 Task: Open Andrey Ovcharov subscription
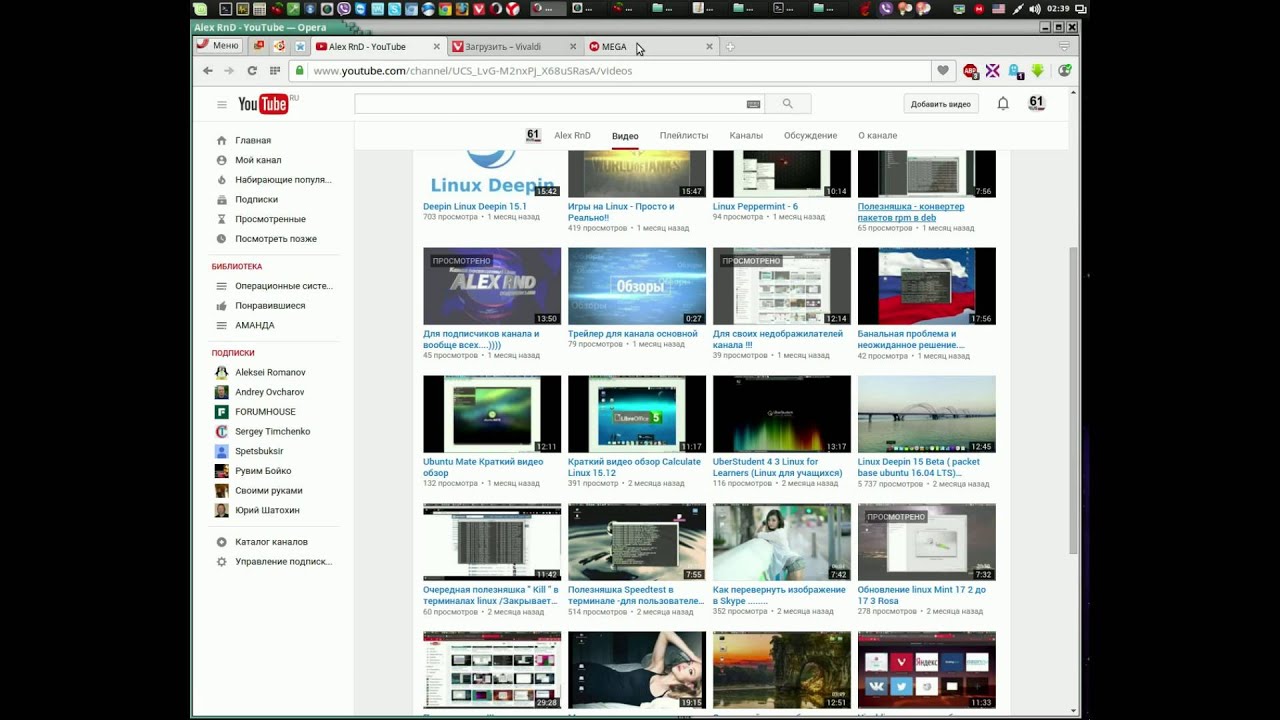click(269, 392)
